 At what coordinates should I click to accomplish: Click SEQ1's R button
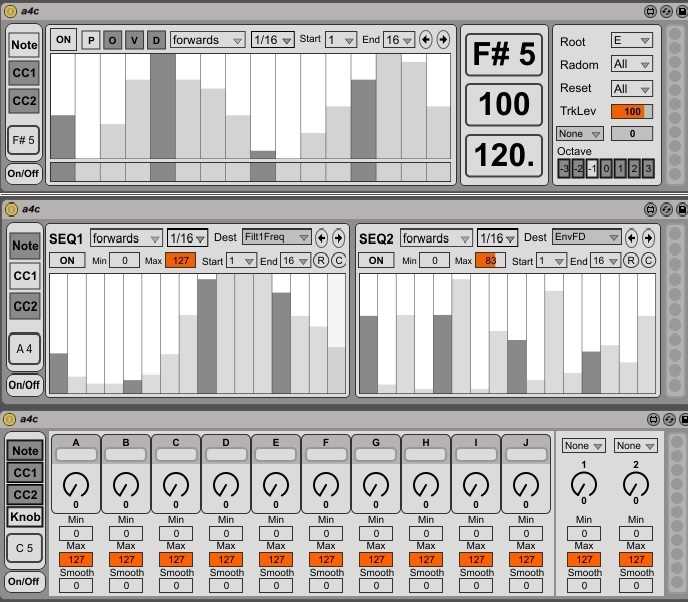322,260
